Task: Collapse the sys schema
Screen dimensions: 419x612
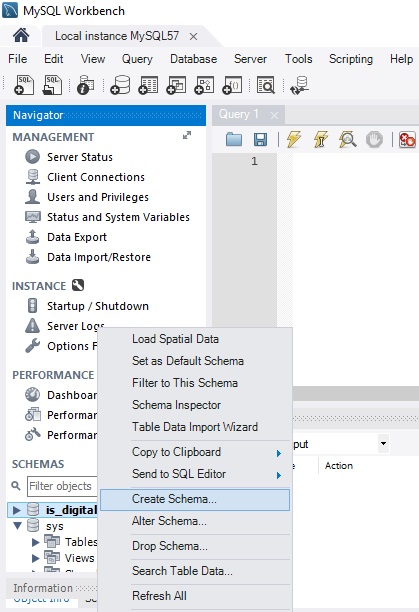Action: click(x=17, y=525)
